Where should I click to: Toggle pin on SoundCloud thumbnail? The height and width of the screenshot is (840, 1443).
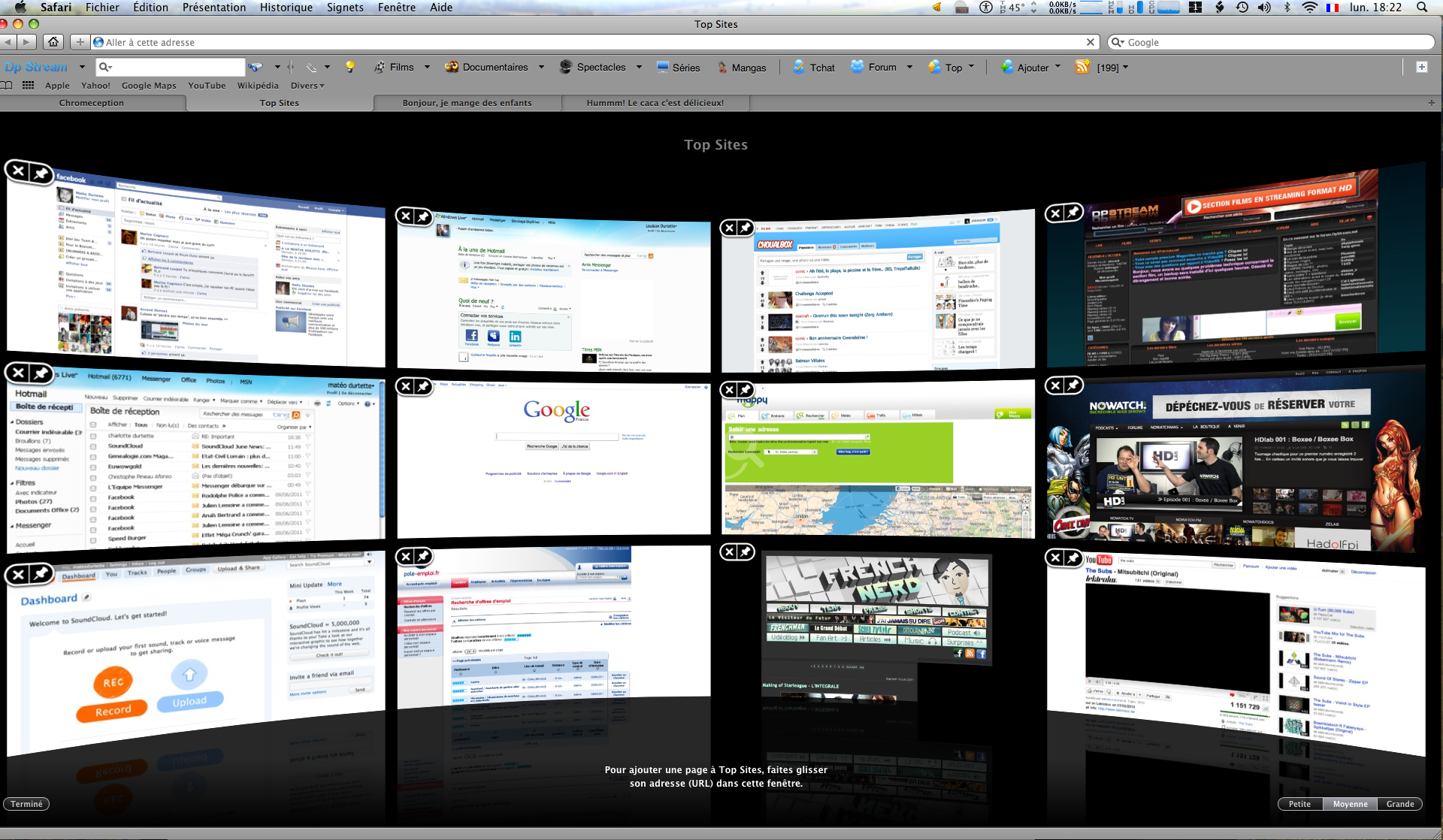(41, 575)
